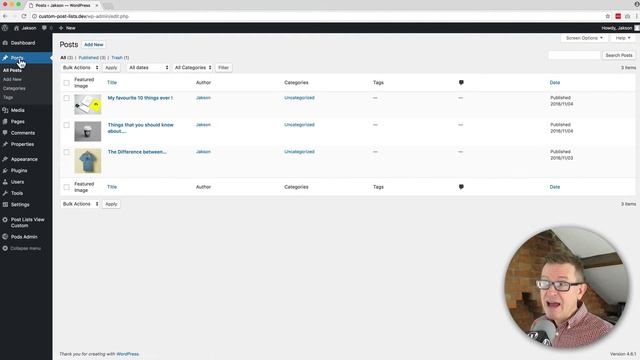Sort by comments icon in footer row
This screenshot has width=640, height=360.
(x=461, y=187)
